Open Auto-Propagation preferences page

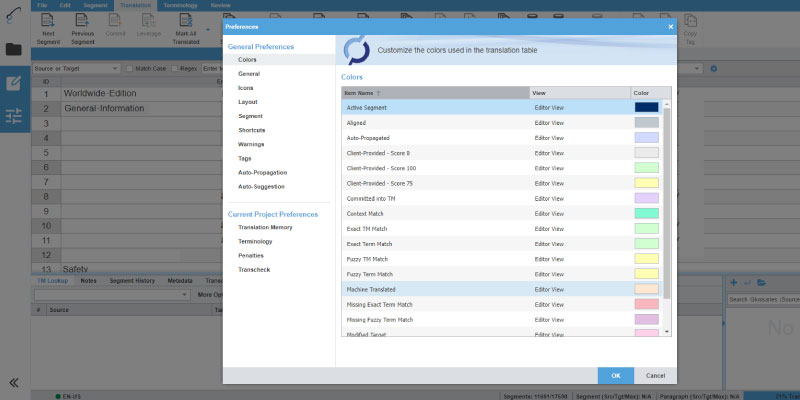[x=262, y=172]
